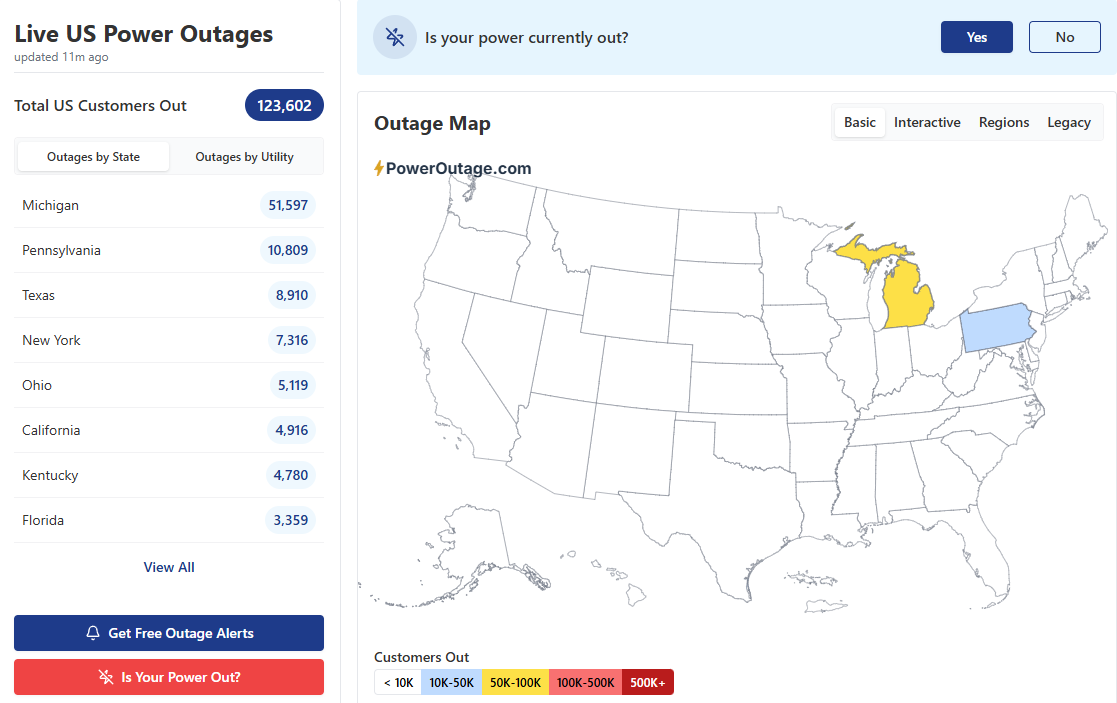1117x703 pixels.
Task: Click the unplugged icon on red button
Action: 106,677
